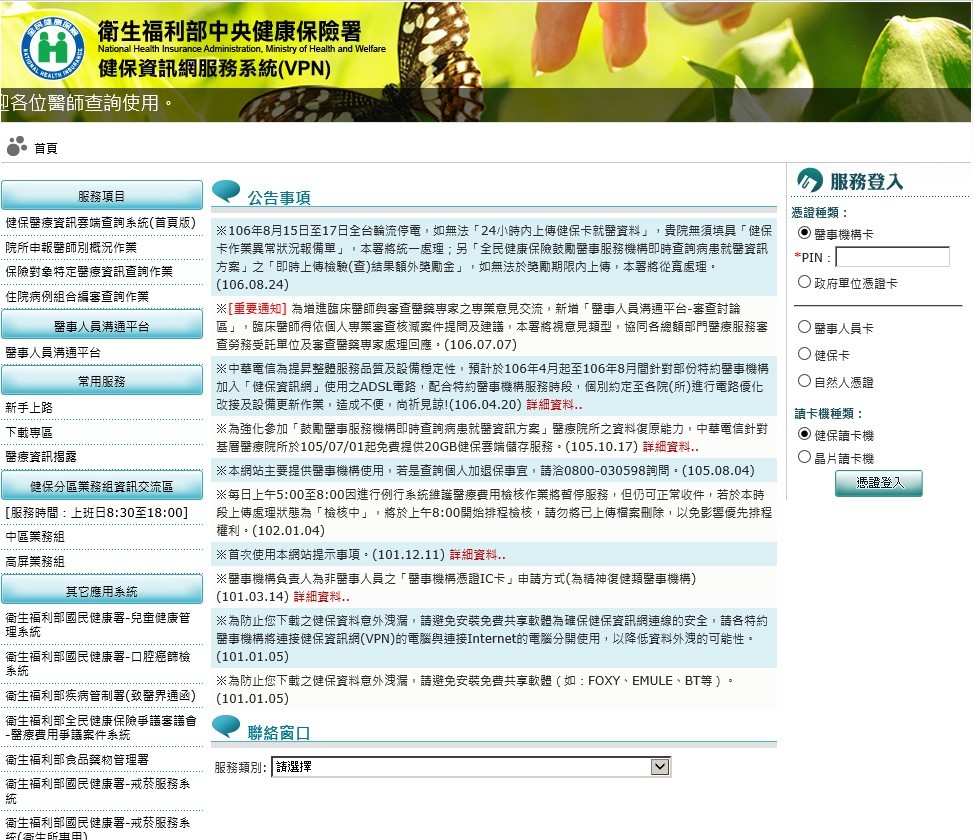The image size is (973, 840).
Task: Click the 106年8月15日 power outage announcement
Action: click(x=494, y=257)
